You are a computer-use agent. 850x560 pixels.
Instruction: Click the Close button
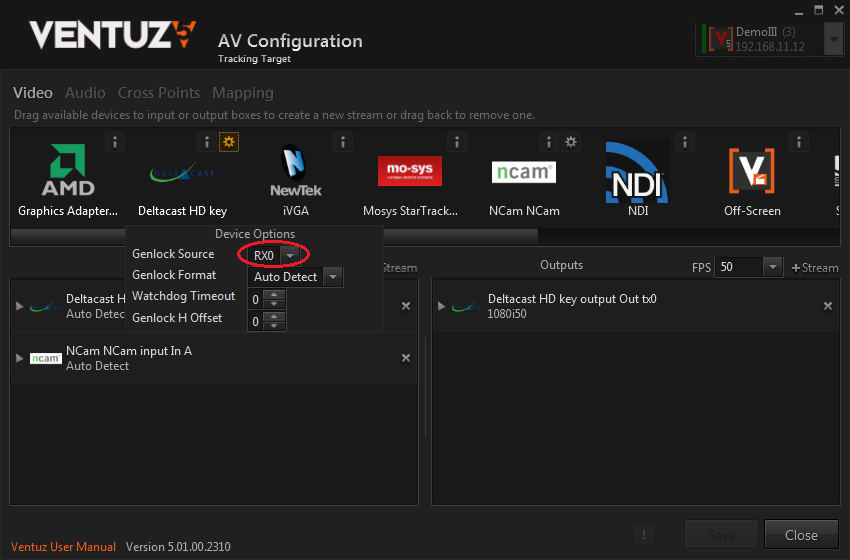801,535
